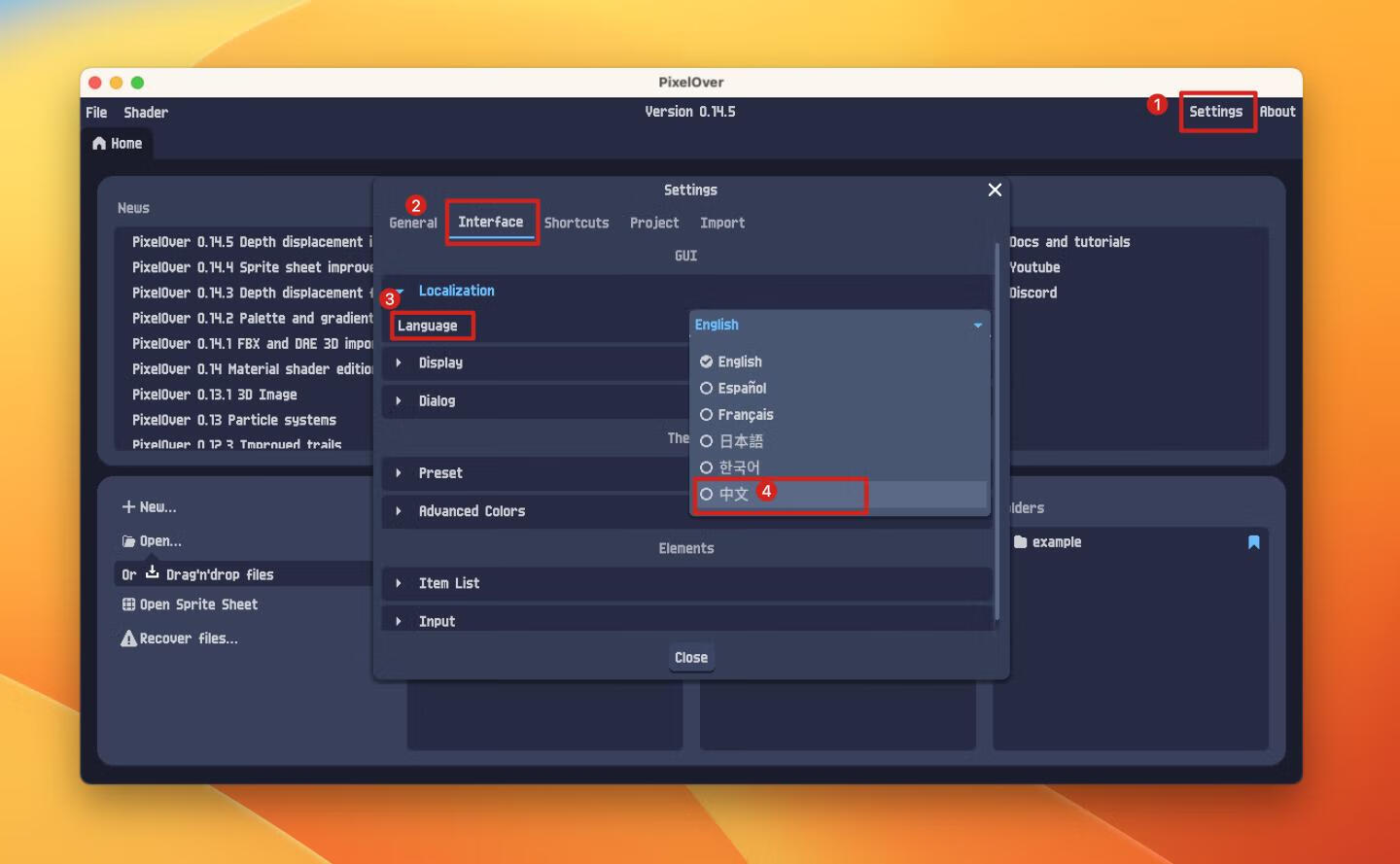Switch to the General settings tab
The image size is (1400, 864).
click(413, 223)
